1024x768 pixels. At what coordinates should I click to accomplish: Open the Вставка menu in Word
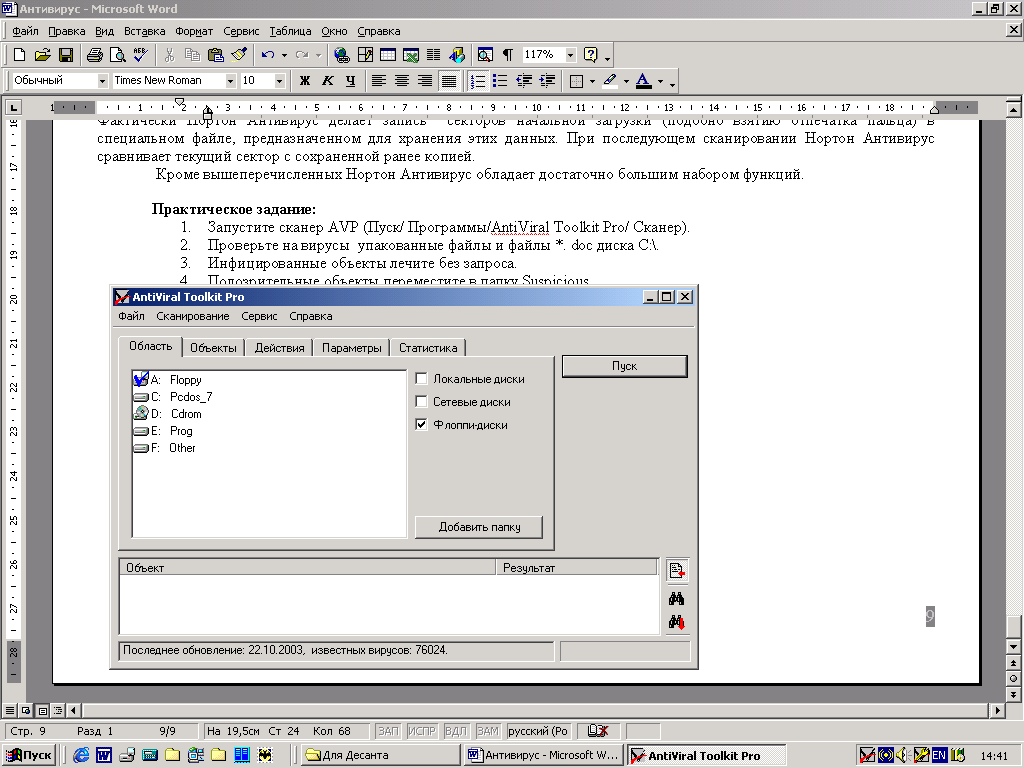144,31
